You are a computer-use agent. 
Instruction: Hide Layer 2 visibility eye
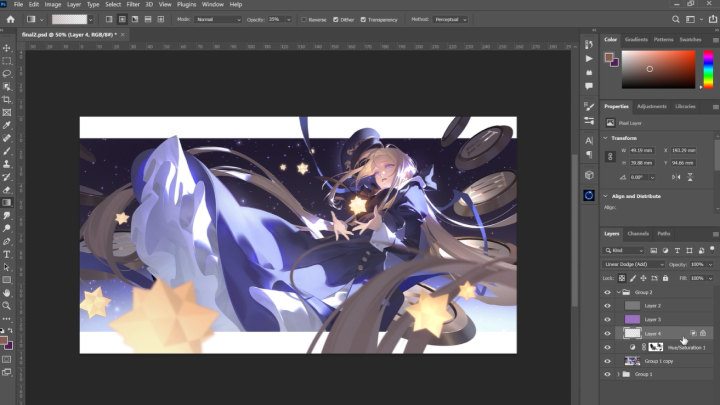click(608, 306)
